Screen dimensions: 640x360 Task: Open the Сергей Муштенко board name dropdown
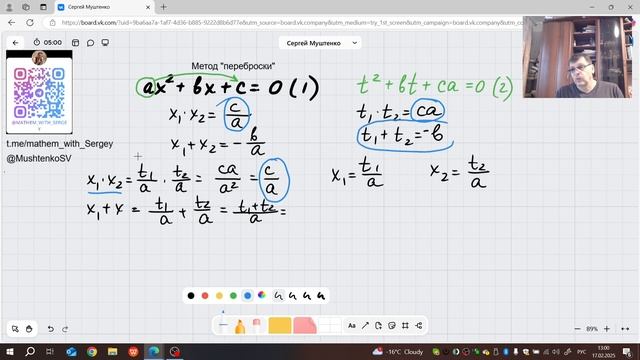320,43
